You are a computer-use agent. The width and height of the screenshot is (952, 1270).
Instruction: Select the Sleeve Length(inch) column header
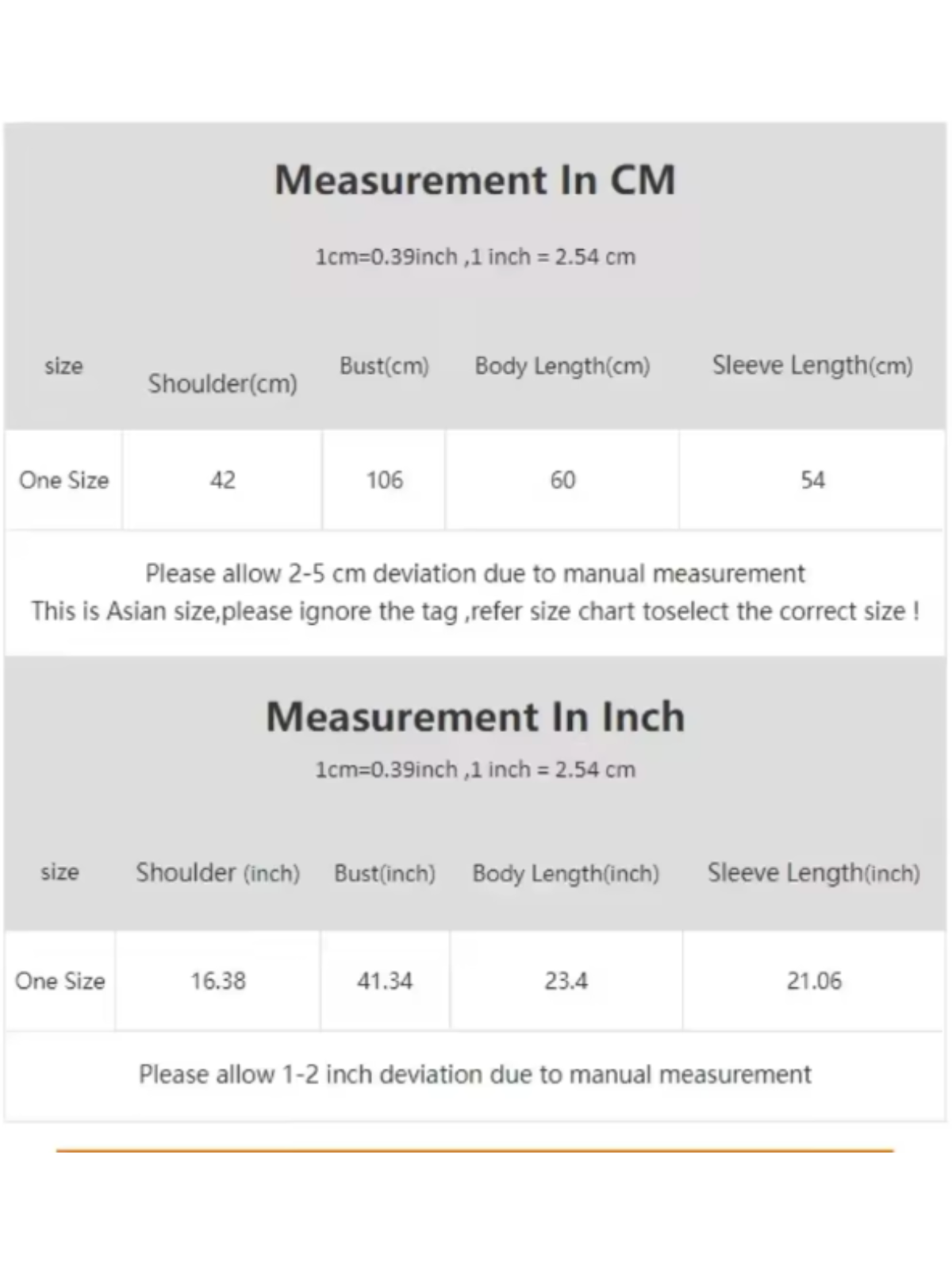click(x=813, y=873)
